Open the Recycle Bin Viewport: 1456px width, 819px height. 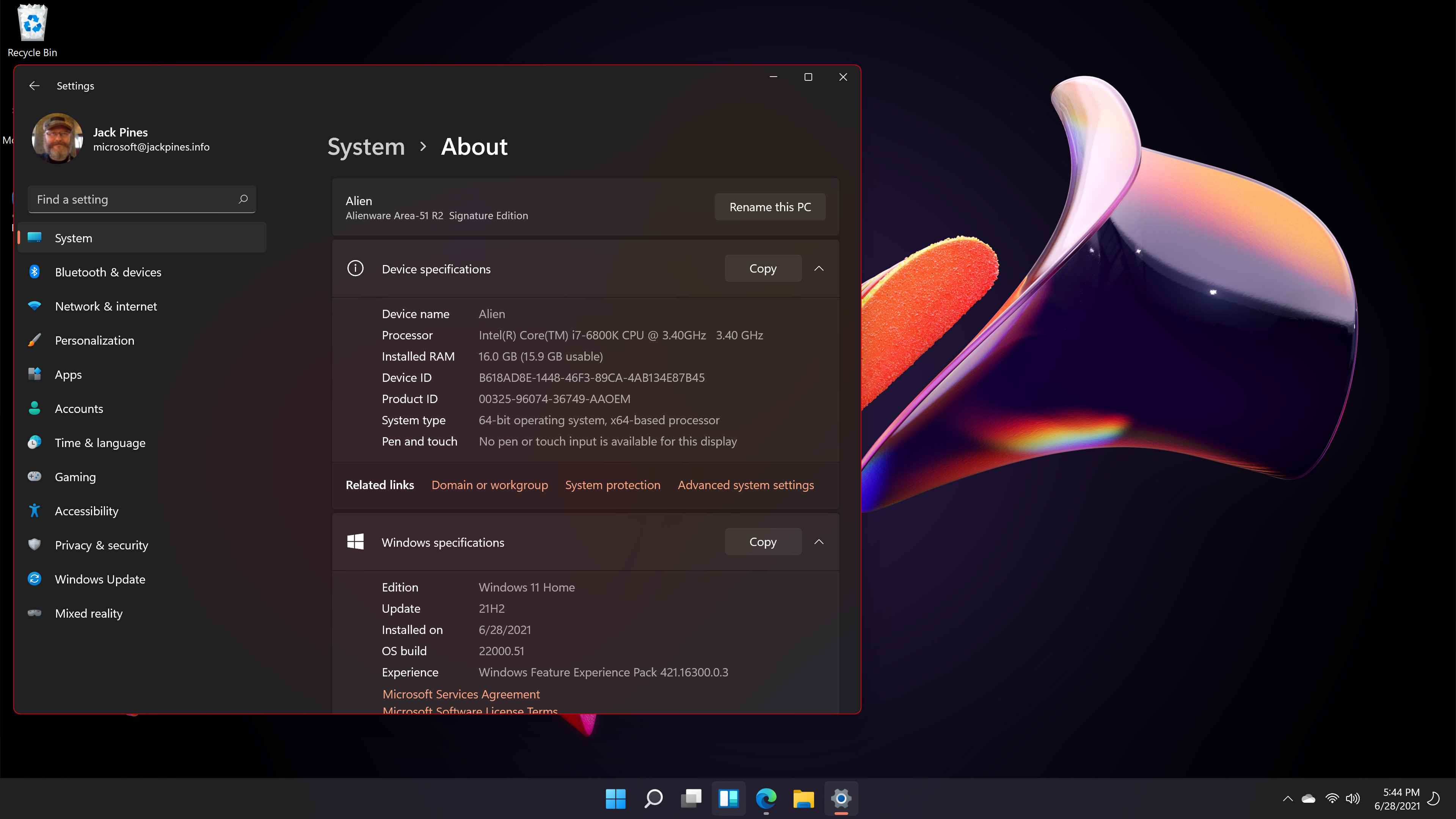[x=32, y=23]
